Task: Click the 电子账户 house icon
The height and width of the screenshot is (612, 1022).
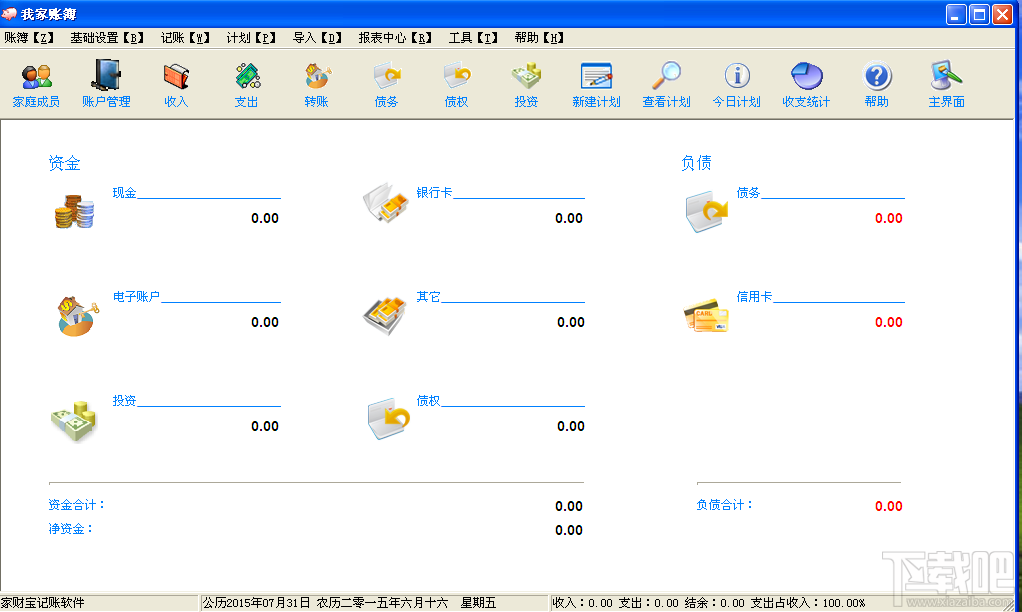Action: coord(78,316)
